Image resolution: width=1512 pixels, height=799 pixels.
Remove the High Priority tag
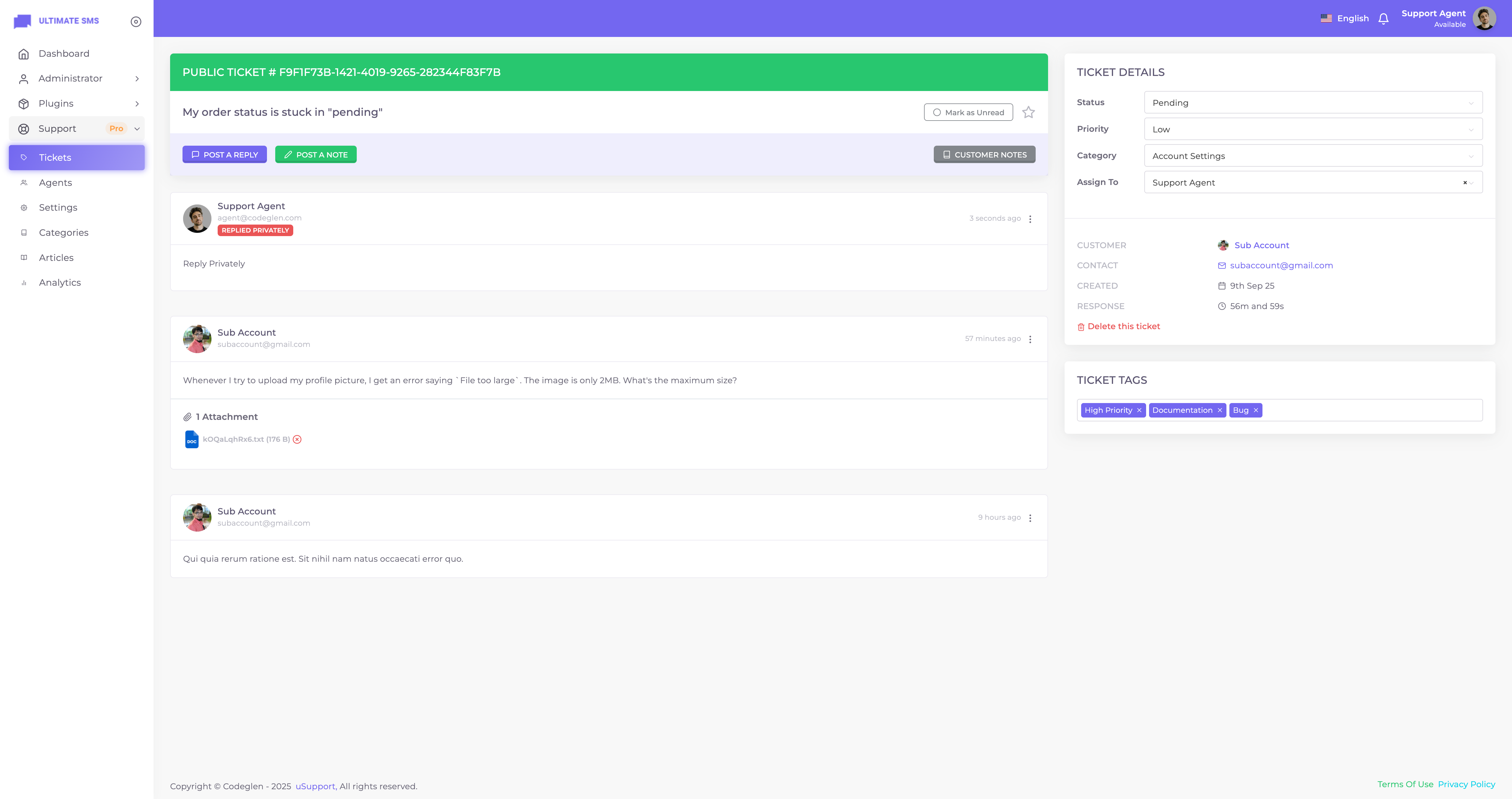click(x=1139, y=411)
